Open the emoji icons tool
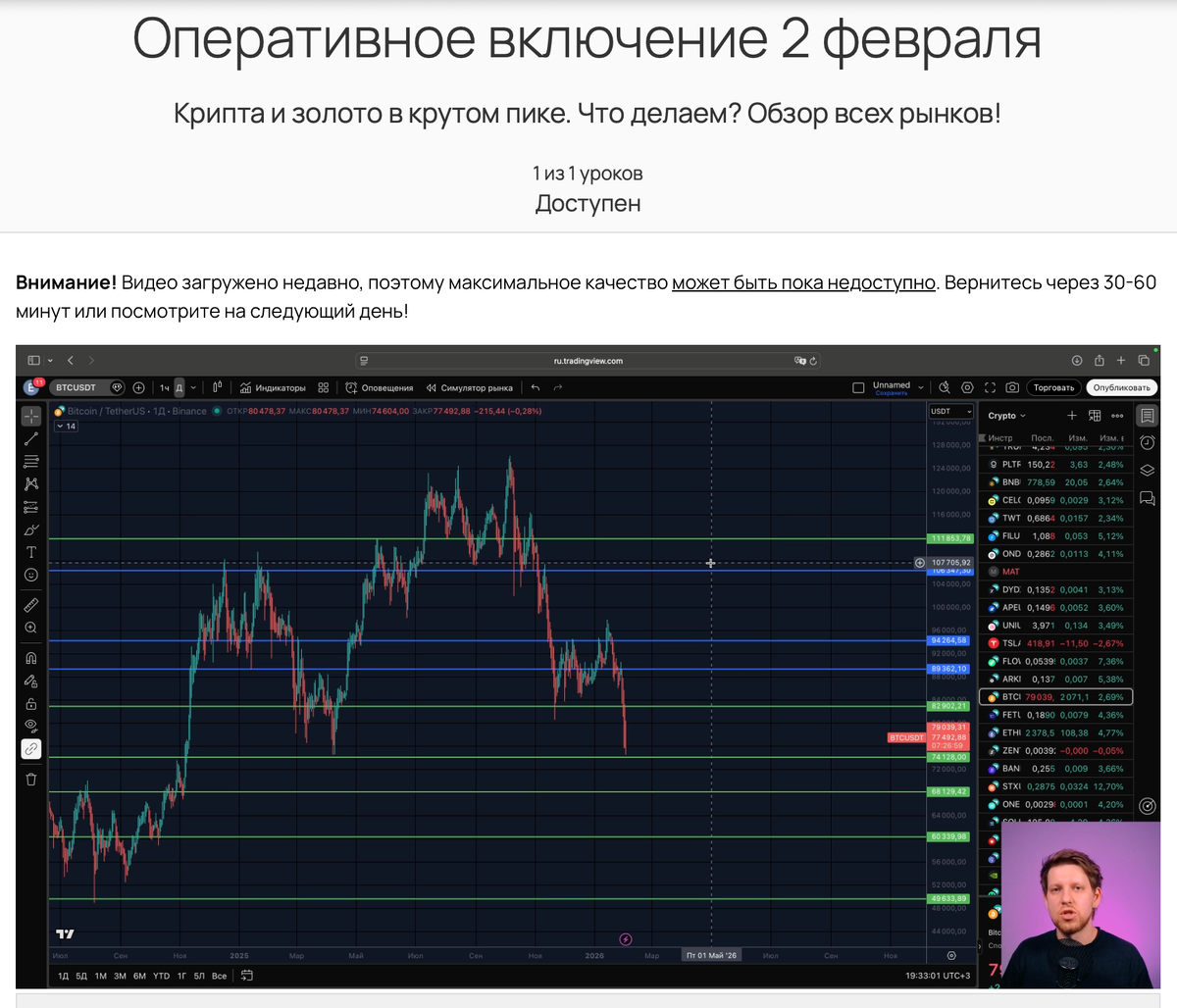This screenshot has width=1177, height=1008. (x=31, y=575)
